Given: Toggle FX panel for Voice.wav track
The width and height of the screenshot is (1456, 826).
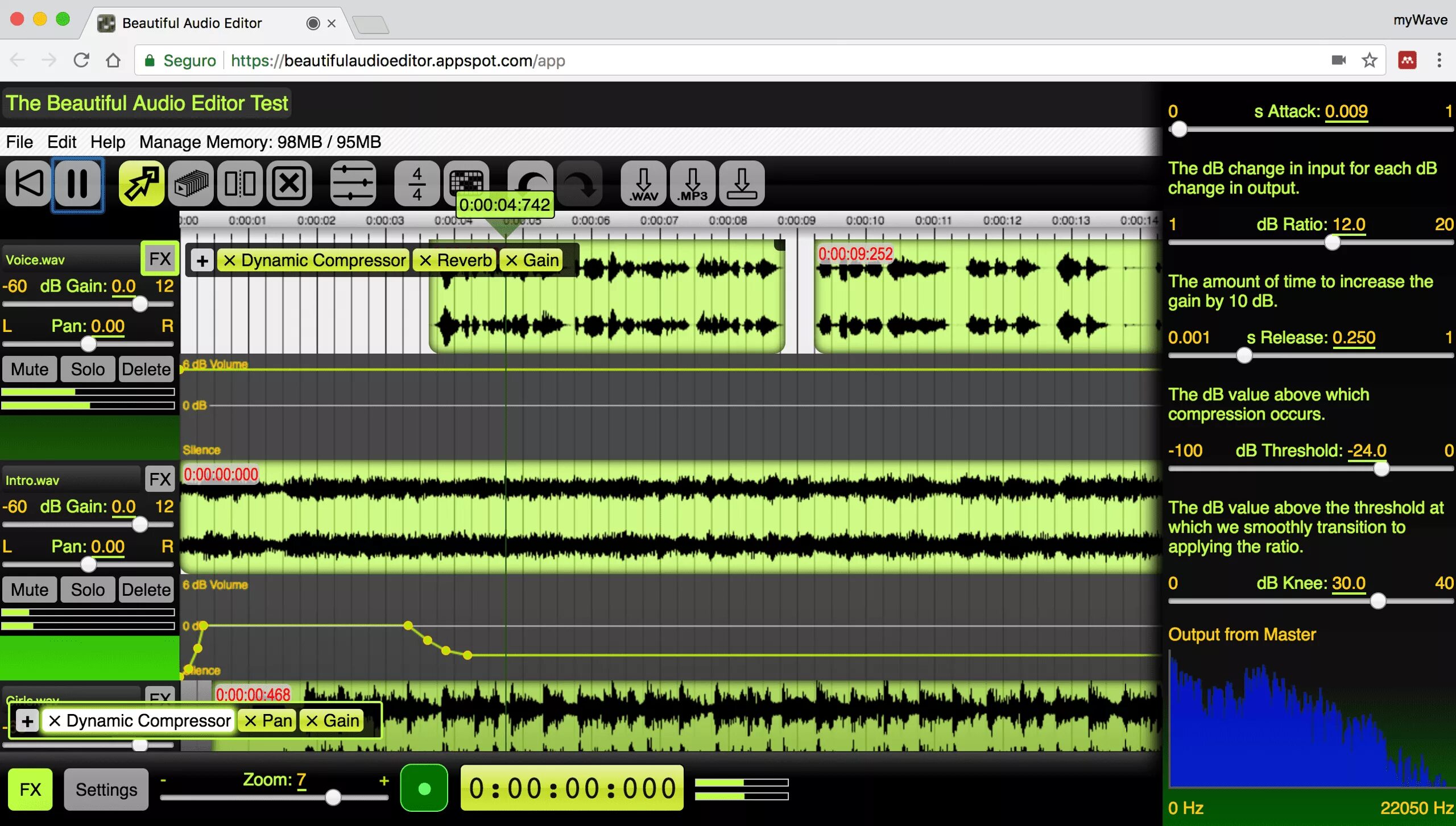Looking at the screenshot, I should coord(160,259).
